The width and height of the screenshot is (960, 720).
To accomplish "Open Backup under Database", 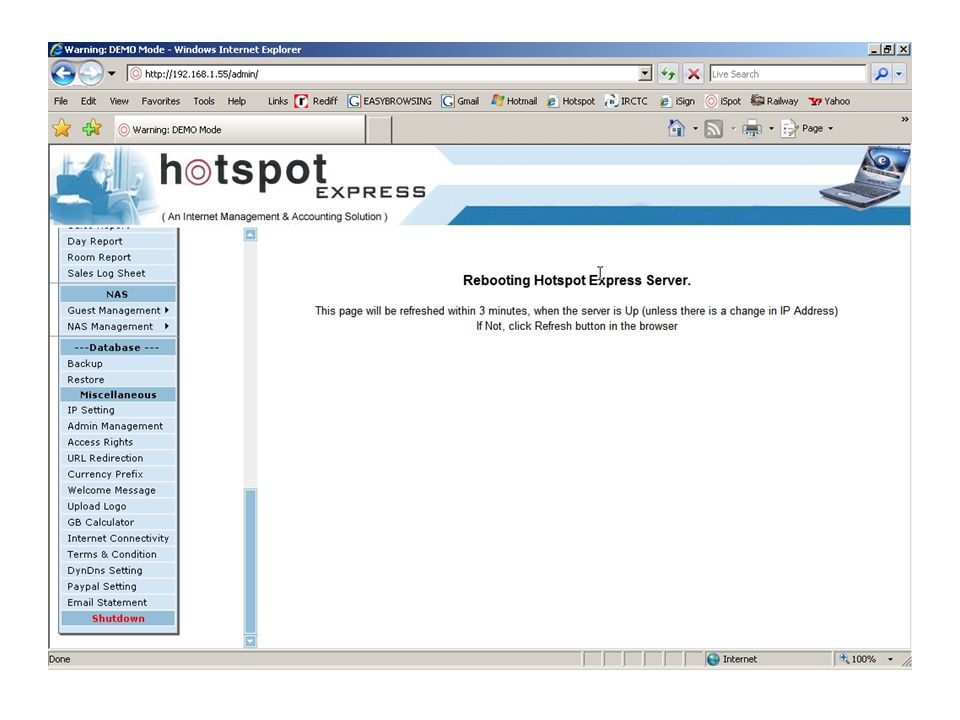I will (x=118, y=364).
